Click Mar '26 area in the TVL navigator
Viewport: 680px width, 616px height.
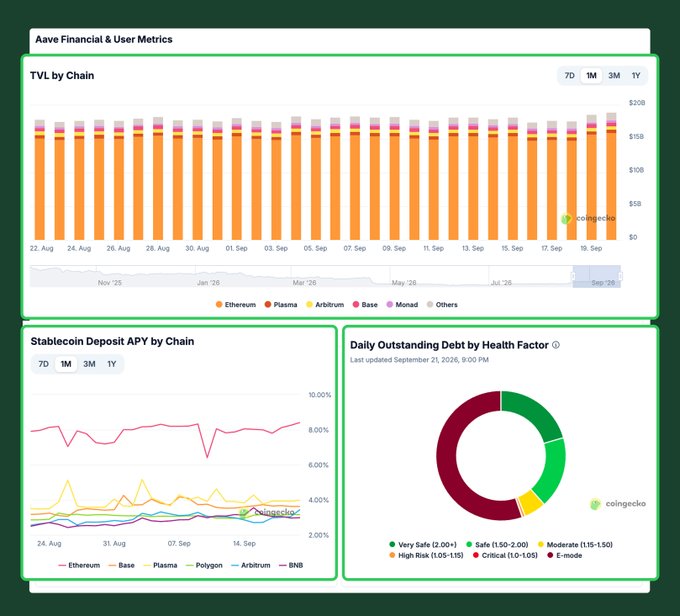pyautogui.click(x=304, y=282)
